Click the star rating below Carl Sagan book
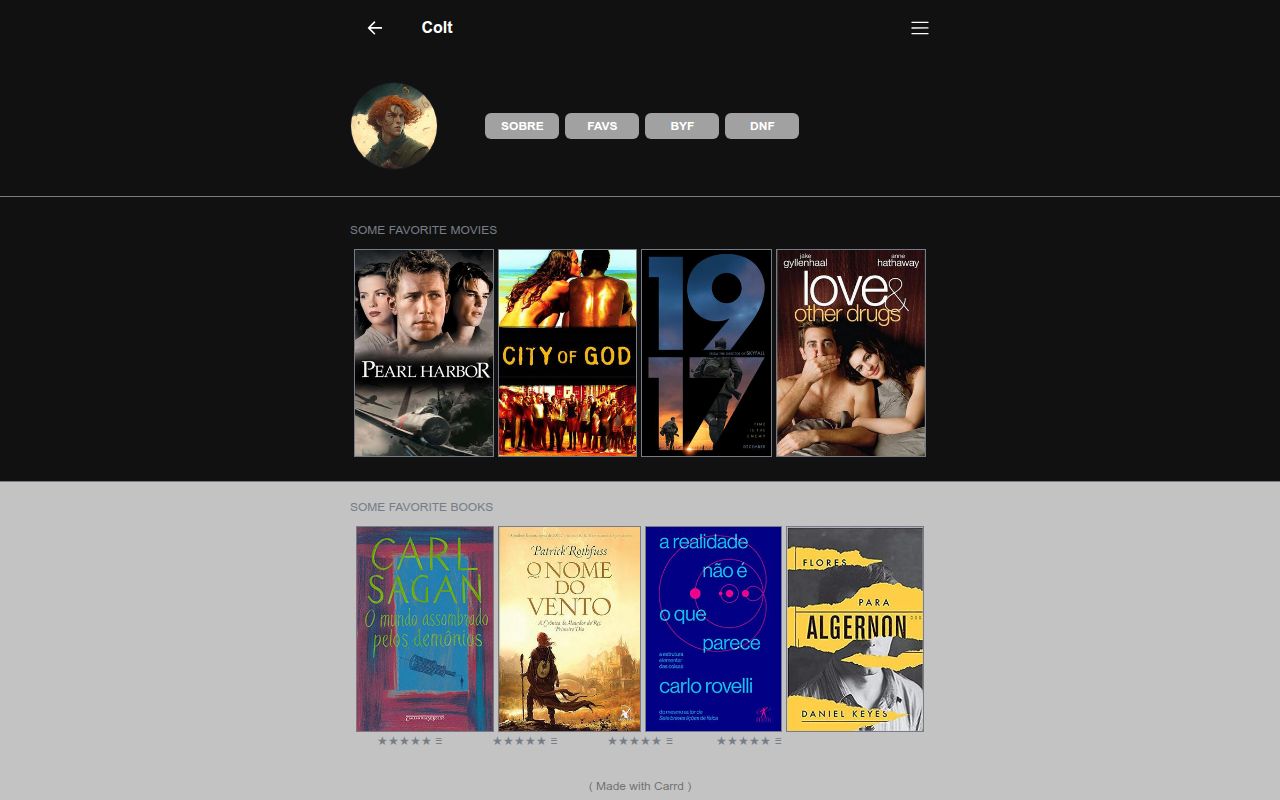 [x=410, y=741]
